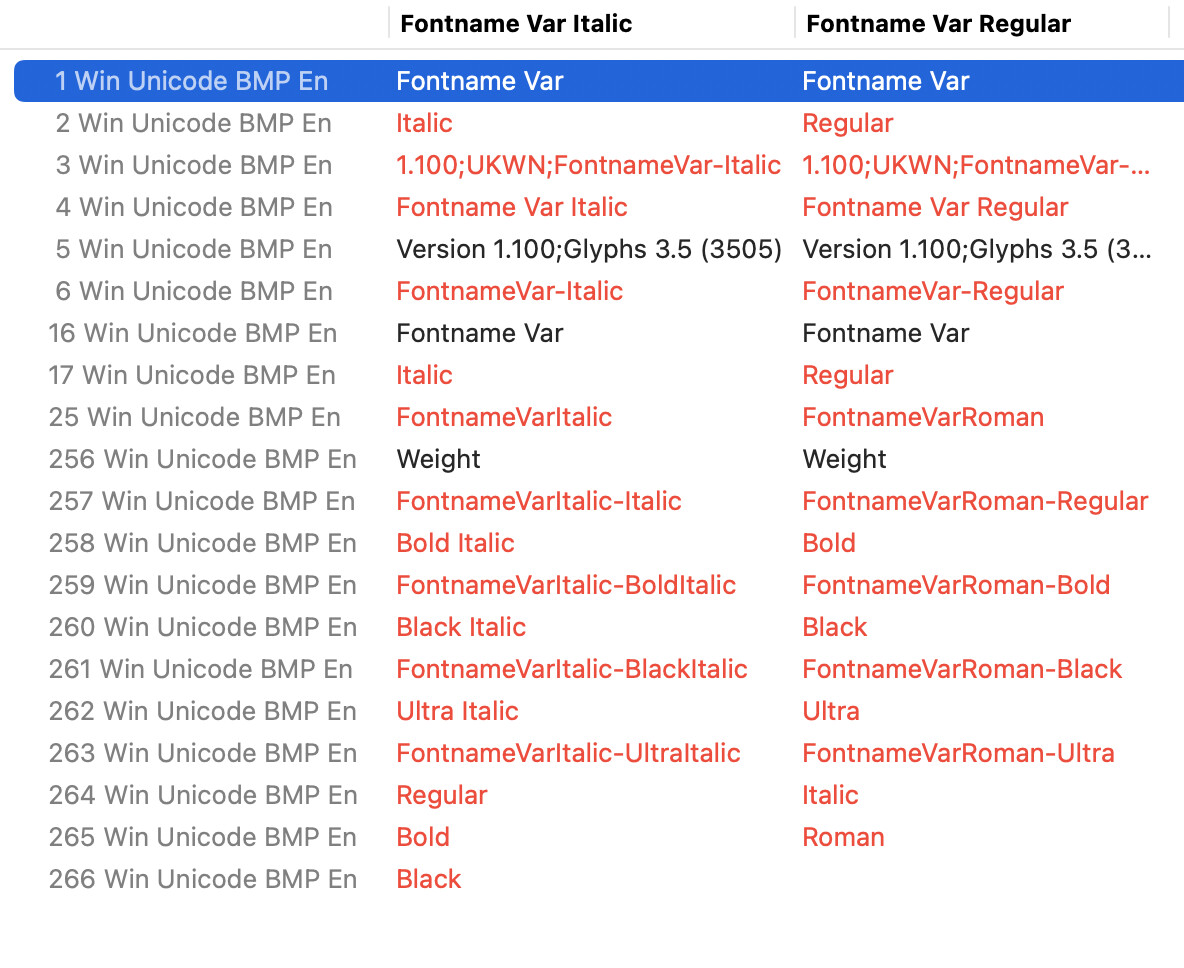Viewport: 1184px width, 968px height.
Task: Select the Roman cell in row 265
Action: coord(843,837)
